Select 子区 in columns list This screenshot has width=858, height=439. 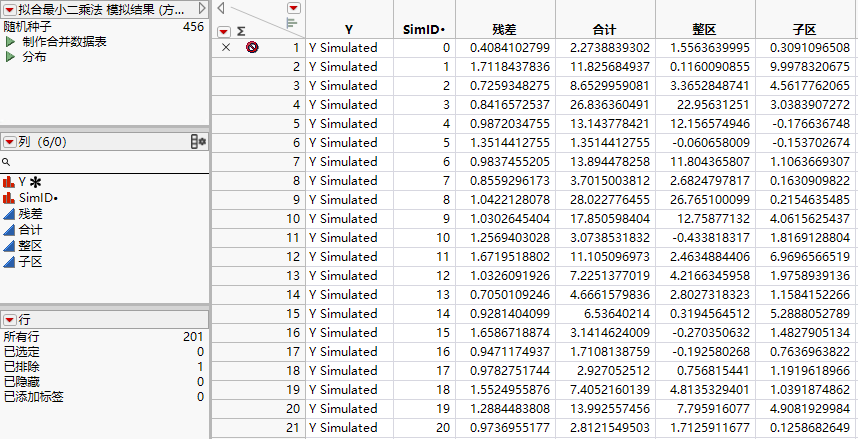click(x=30, y=262)
